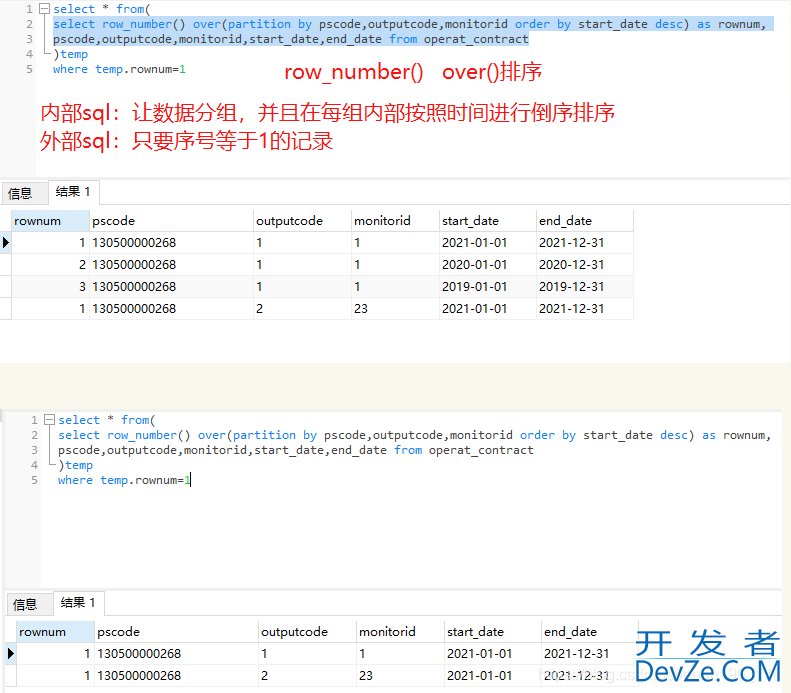Image resolution: width=791 pixels, height=693 pixels.
Task: Click pscode column header in lower result grid
Action: tap(177, 632)
